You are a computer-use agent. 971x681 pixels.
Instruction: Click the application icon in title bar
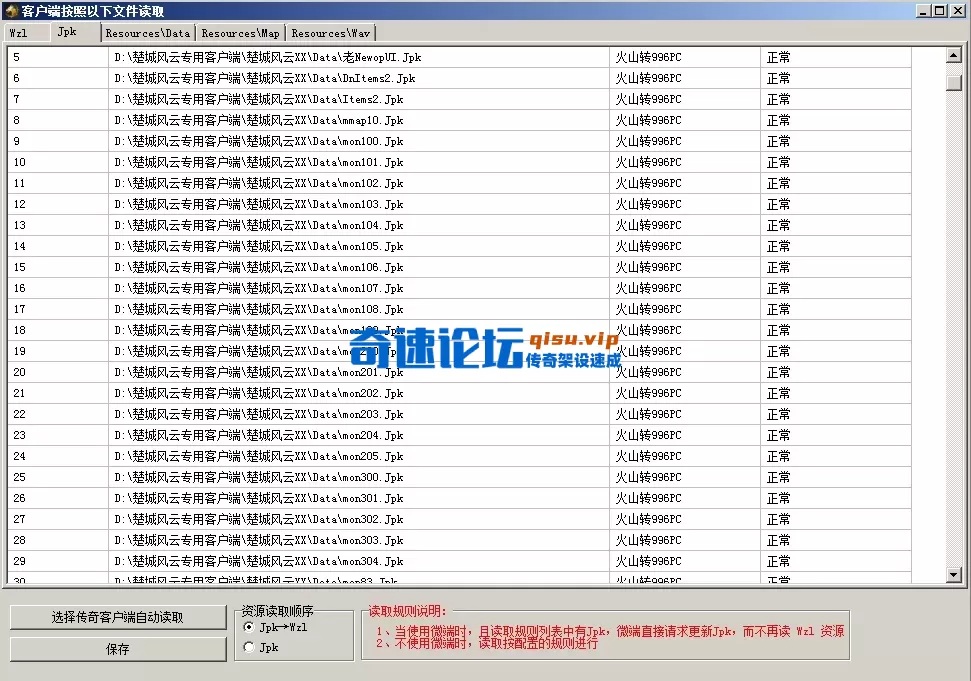(10, 11)
